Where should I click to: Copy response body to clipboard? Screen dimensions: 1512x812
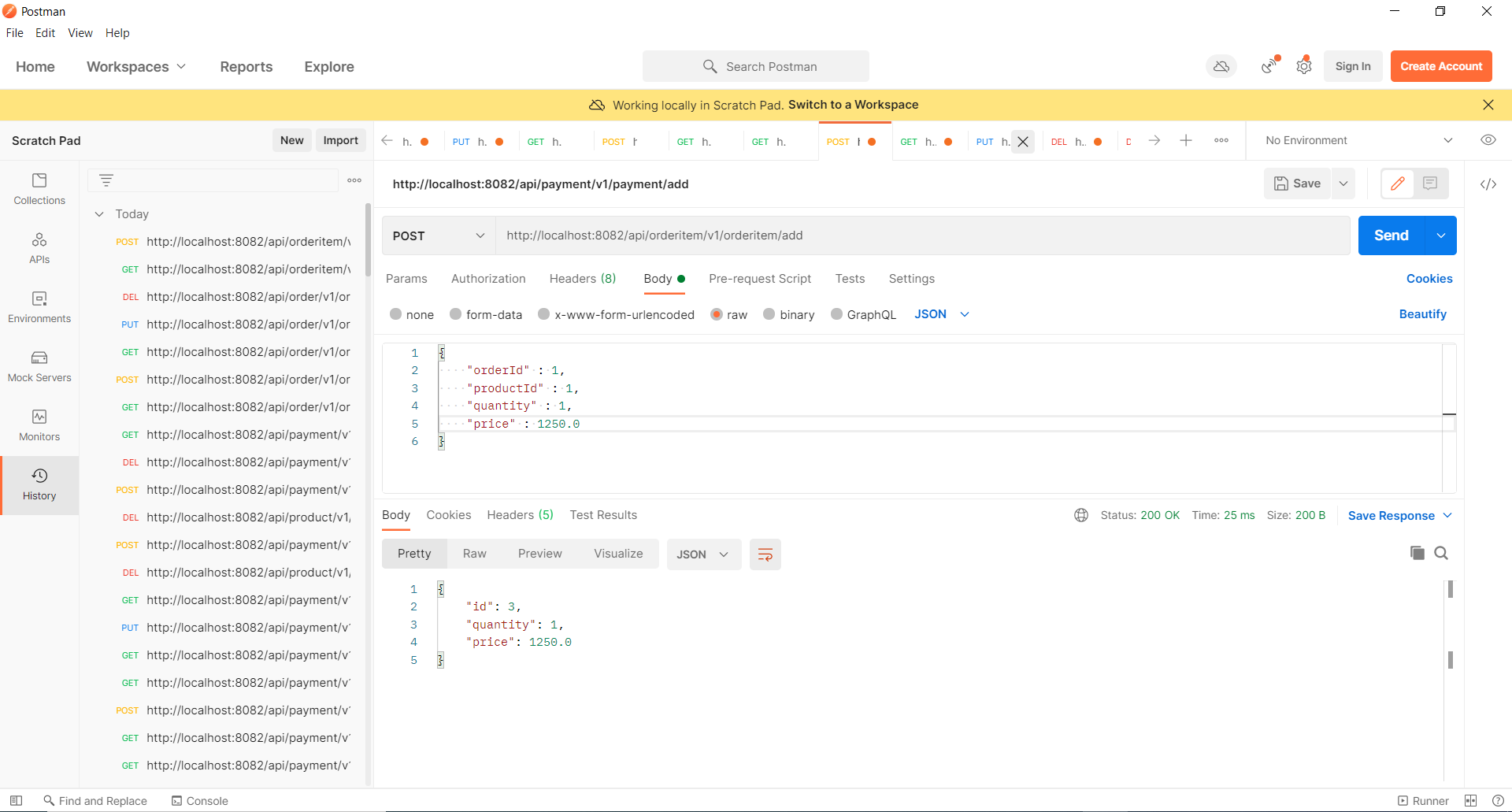1417,553
